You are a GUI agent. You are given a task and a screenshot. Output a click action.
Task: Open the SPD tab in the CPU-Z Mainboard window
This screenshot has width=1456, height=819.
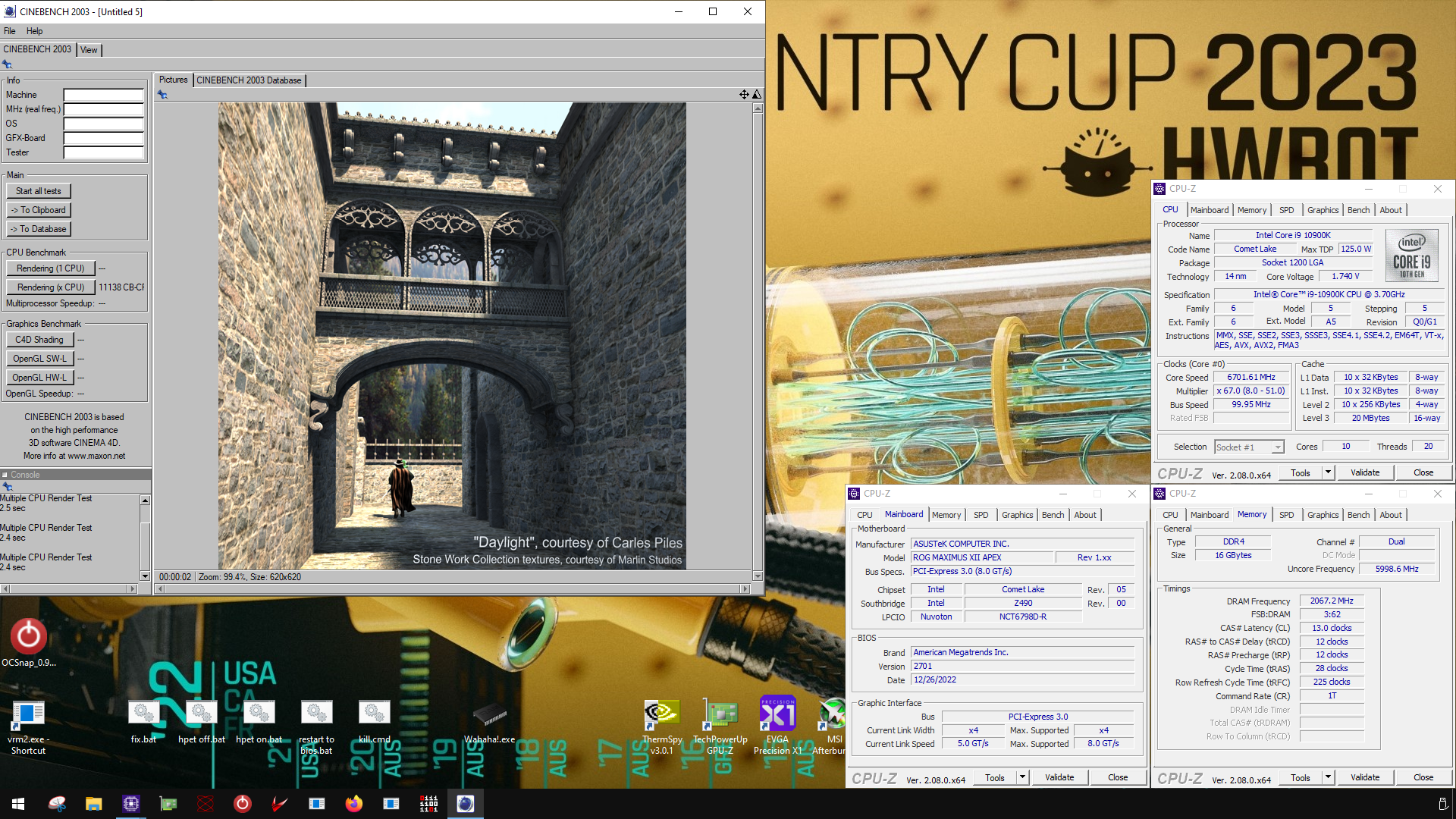(981, 515)
